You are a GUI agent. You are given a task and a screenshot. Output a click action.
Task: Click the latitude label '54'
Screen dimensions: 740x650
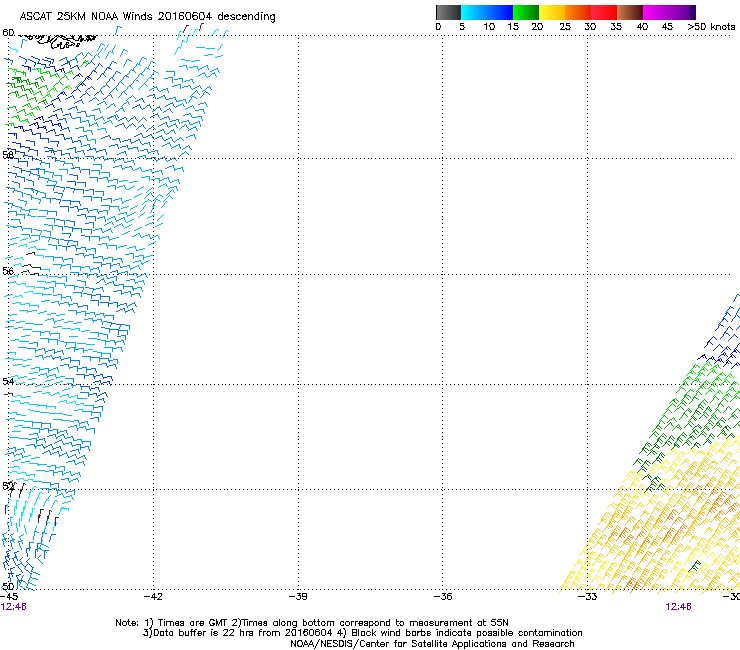(x=8, y=381)
